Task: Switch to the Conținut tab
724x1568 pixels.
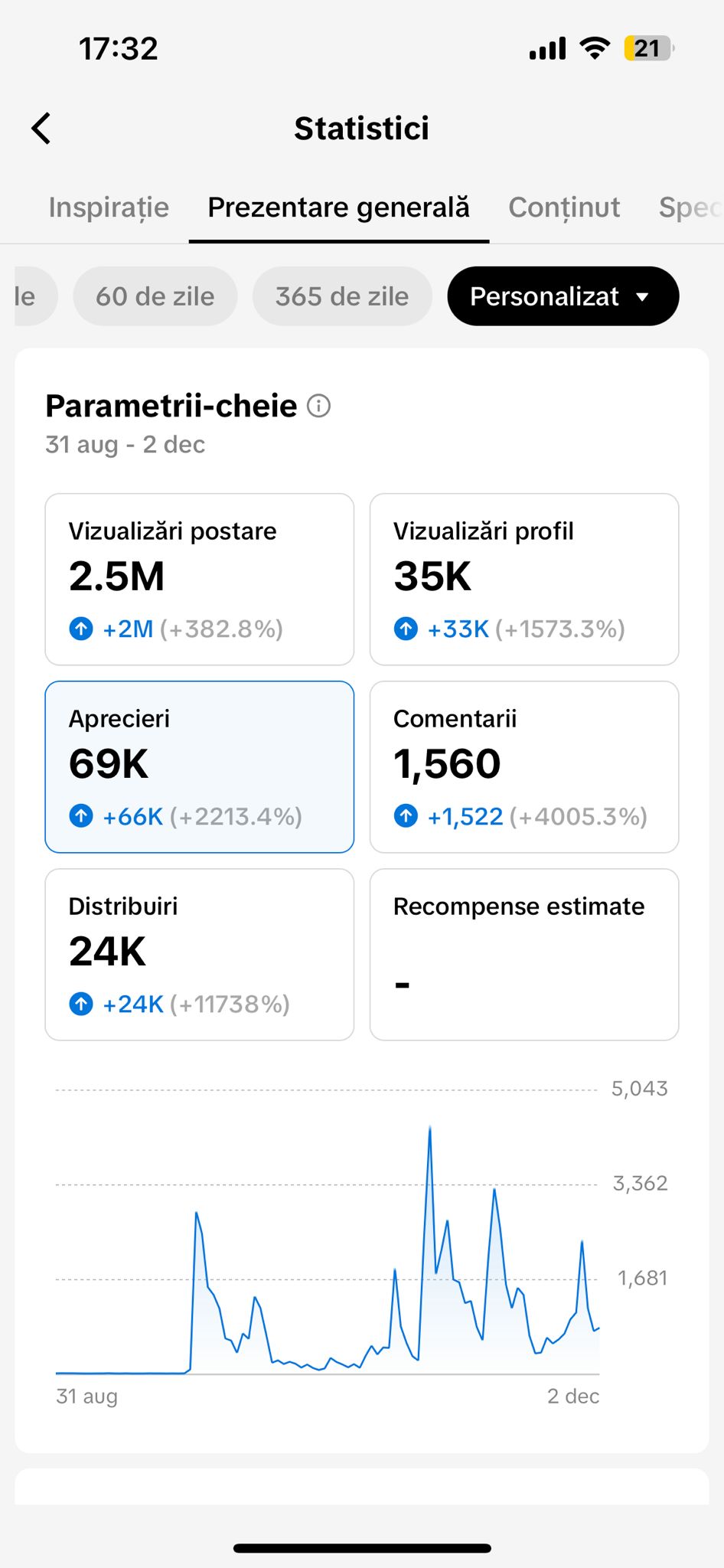Action: 564,207
